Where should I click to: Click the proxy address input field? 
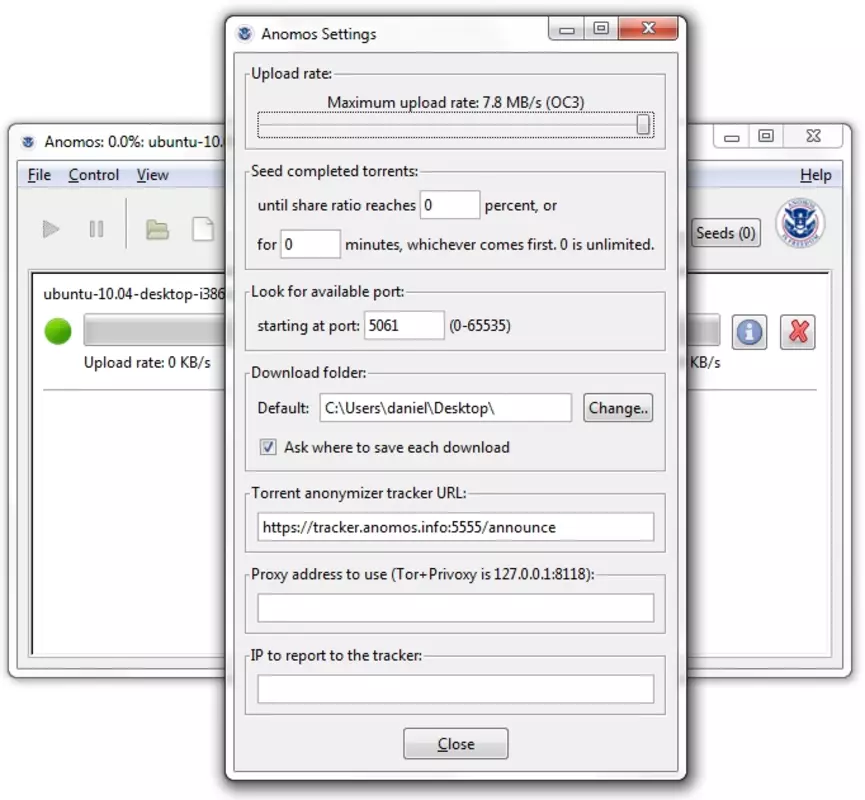[x=456, y=608]
